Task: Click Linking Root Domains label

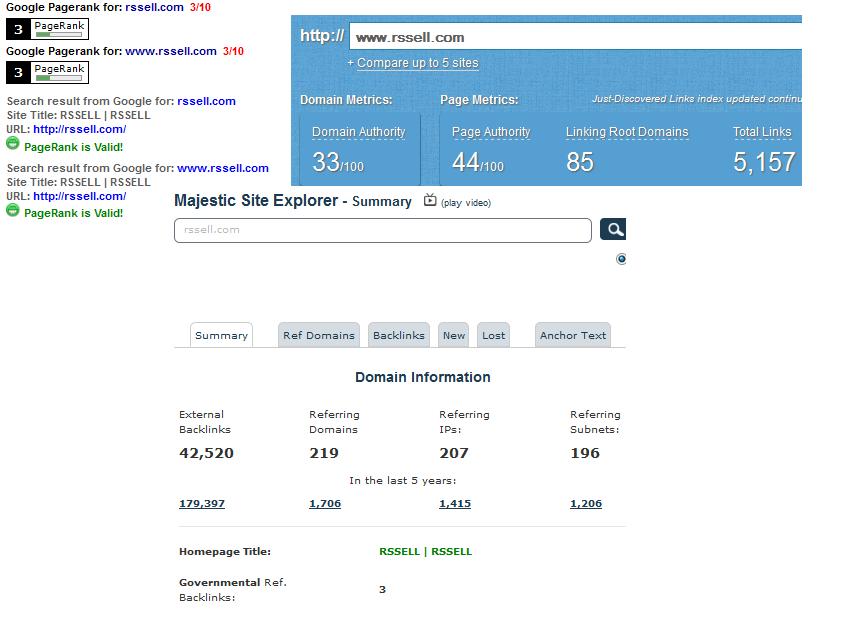Action: click(627, 132)
